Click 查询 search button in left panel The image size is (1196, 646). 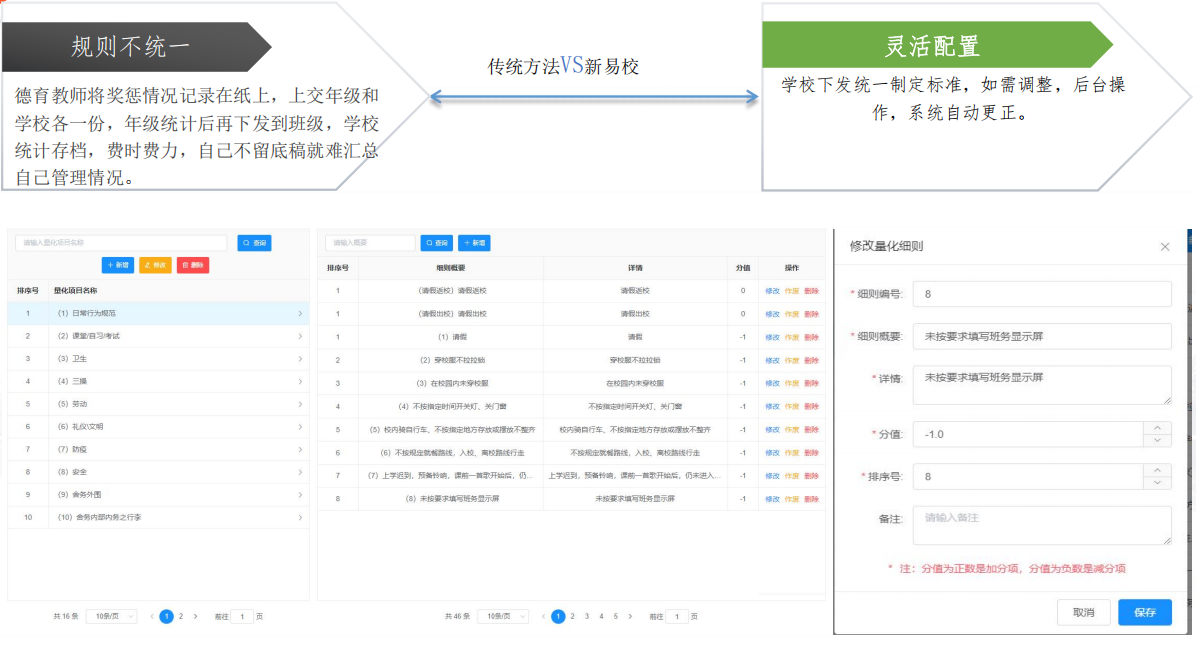254,243
